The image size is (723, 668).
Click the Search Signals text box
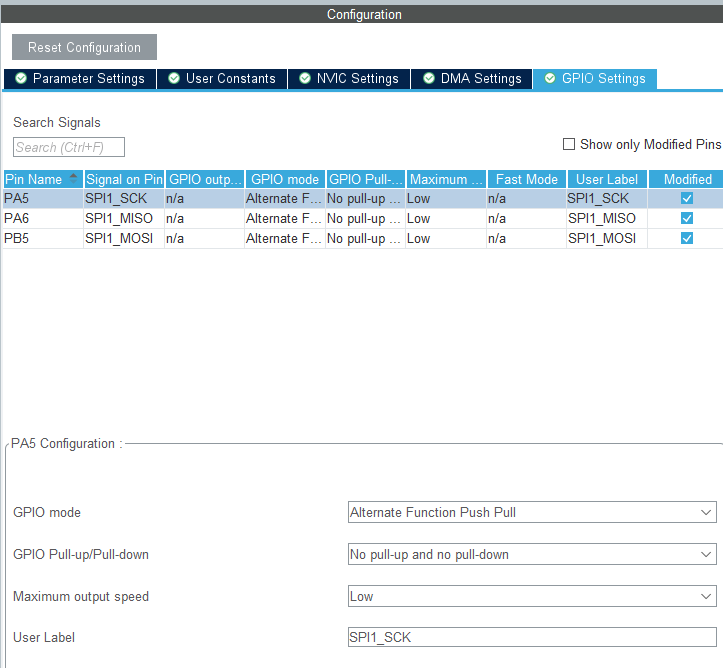pos(69,147)
